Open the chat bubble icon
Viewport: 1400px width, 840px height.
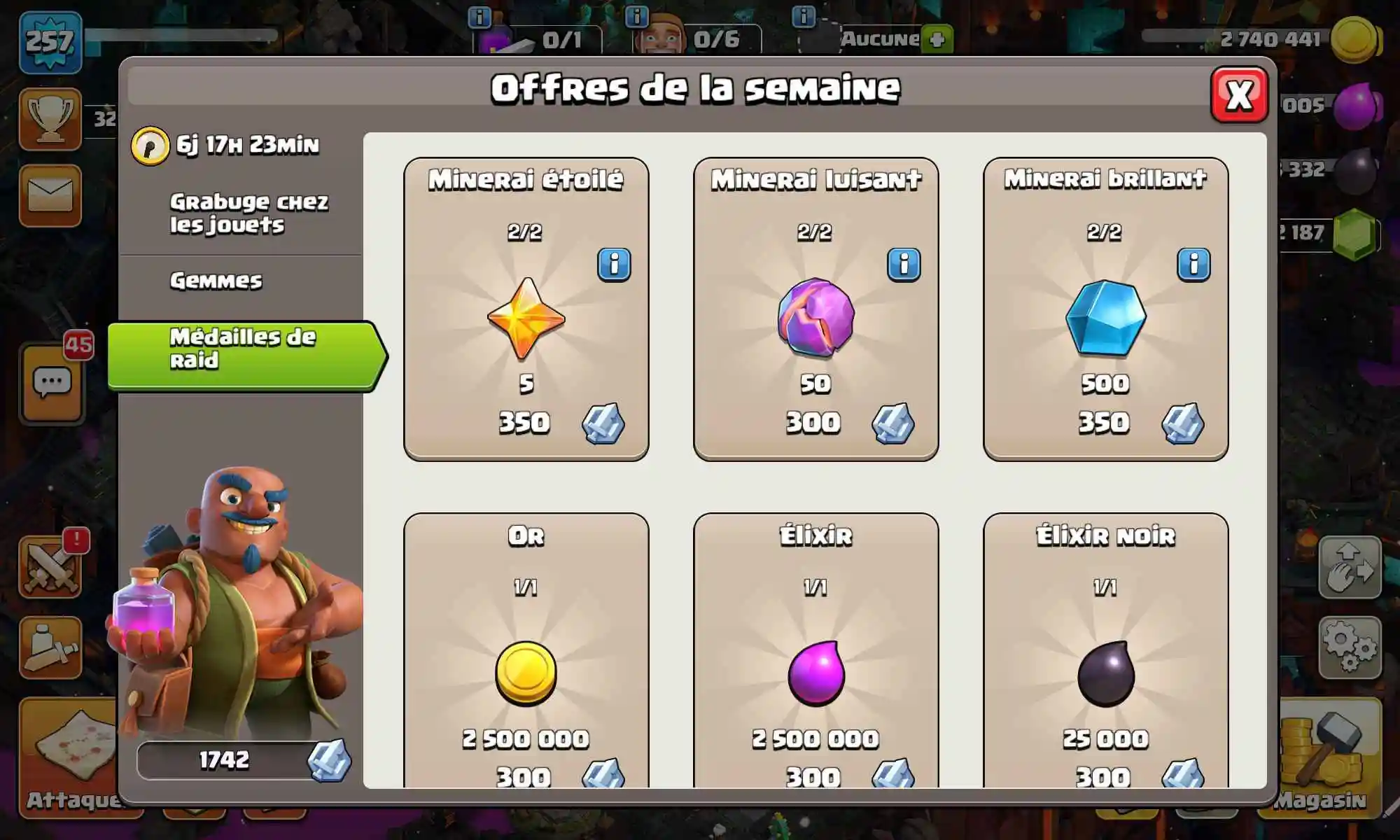52,384
